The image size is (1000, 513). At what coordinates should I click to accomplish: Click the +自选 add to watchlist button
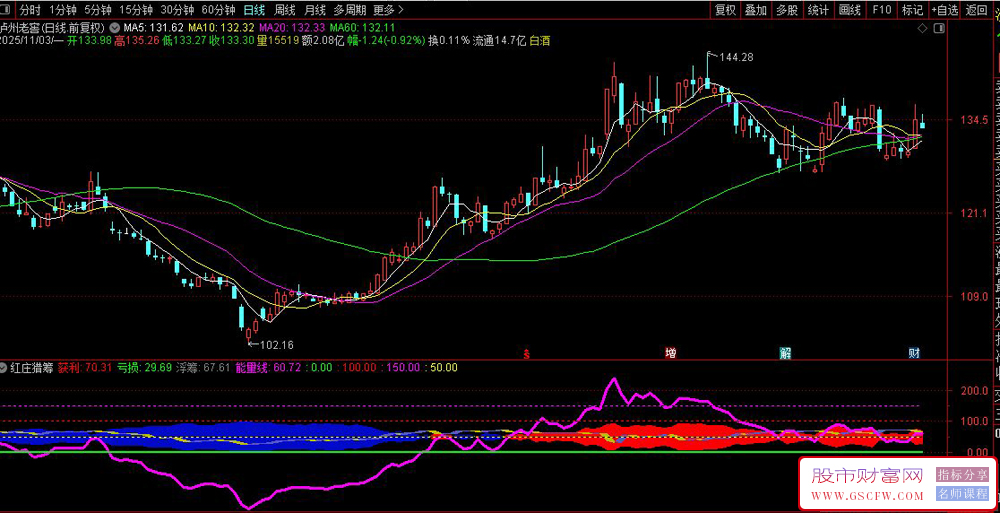click(944, 10)
